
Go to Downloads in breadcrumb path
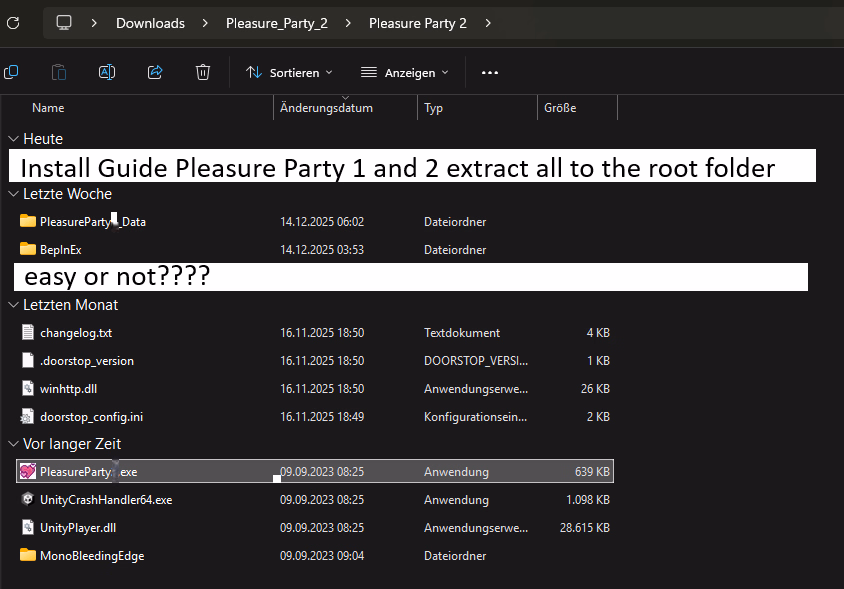tap(150, 22)
